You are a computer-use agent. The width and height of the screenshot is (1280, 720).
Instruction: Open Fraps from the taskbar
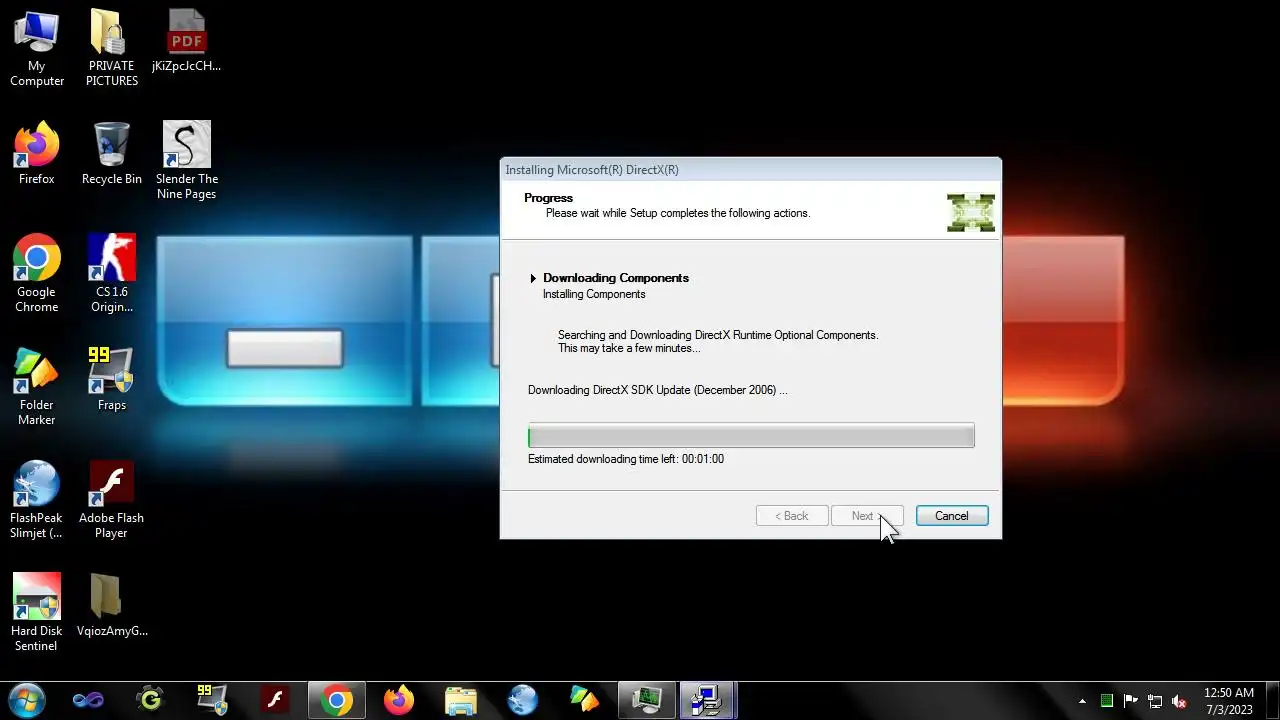click(x=212, y=700)
